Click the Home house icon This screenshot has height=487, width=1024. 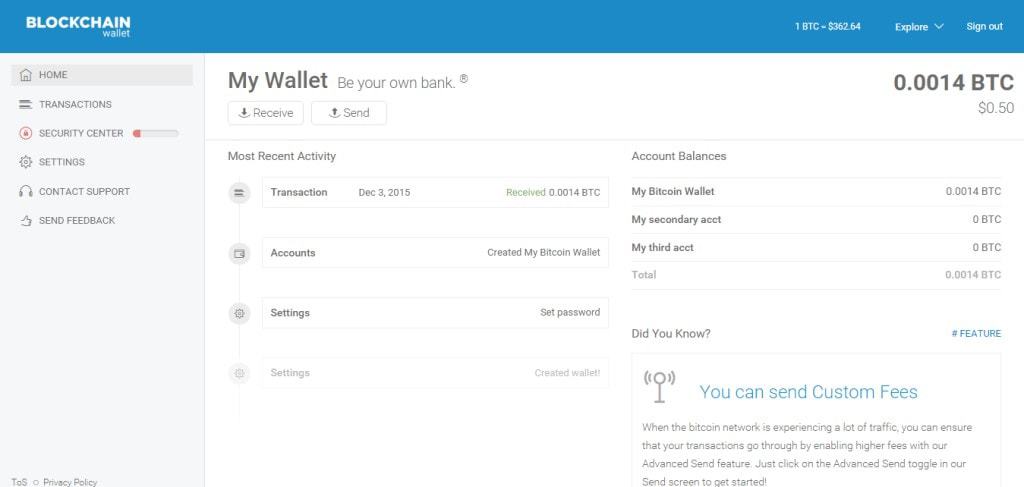pos(25,75)
